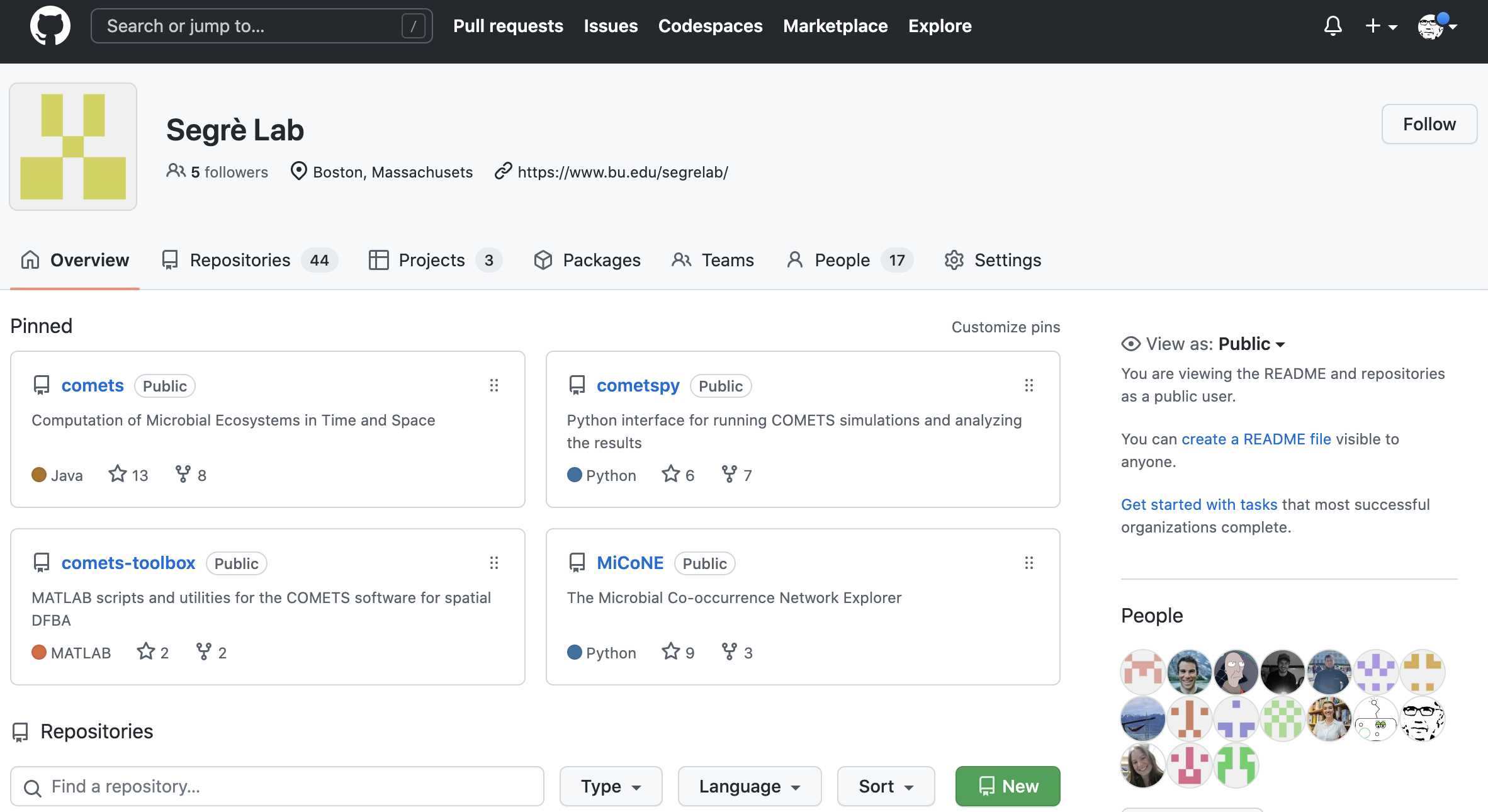Image resolution: width=1488 pixels, height=812 pixels.
Task: Open the user avatar menu
Action: coord(1437,26)
